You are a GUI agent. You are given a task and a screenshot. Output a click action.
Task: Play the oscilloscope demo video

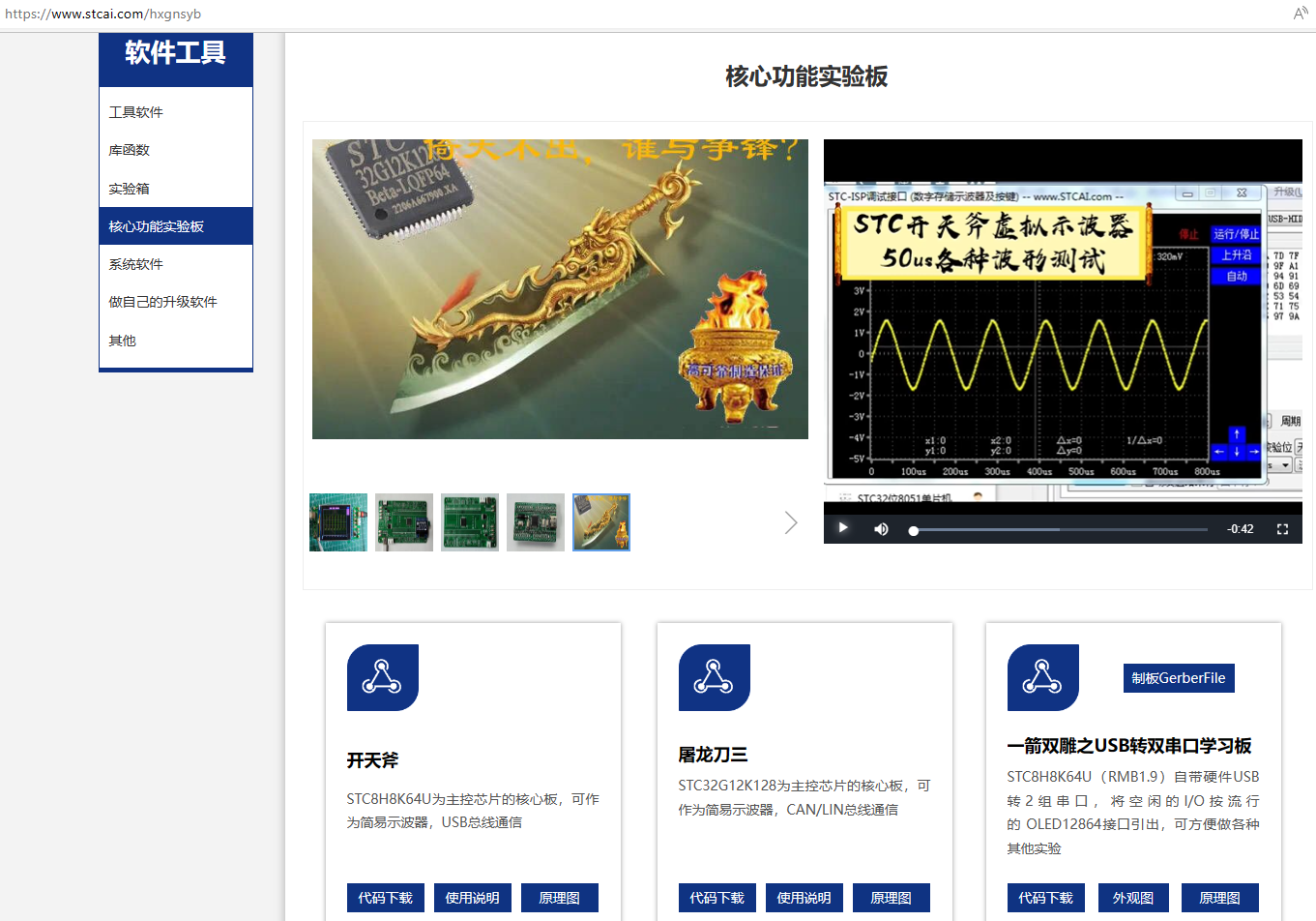click(x=843, y=528)
